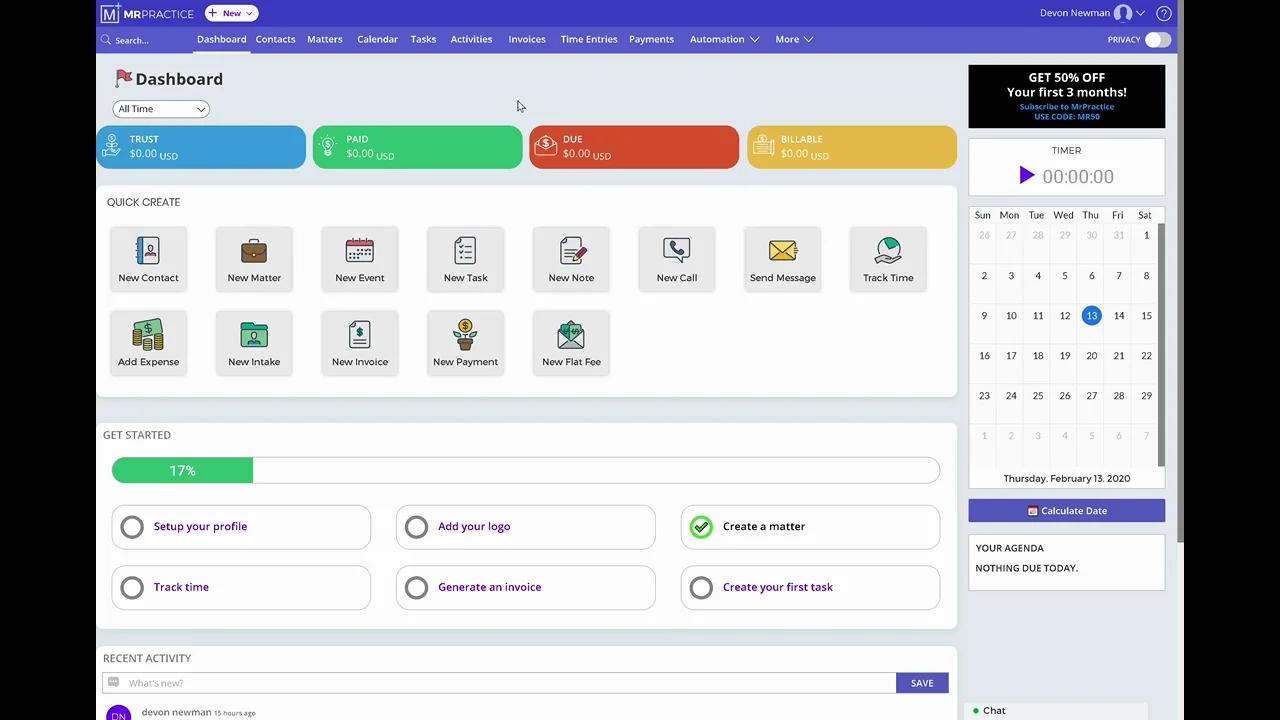
Task: Click the Paid lightbulb card icon
Action: tap(328, 147)
